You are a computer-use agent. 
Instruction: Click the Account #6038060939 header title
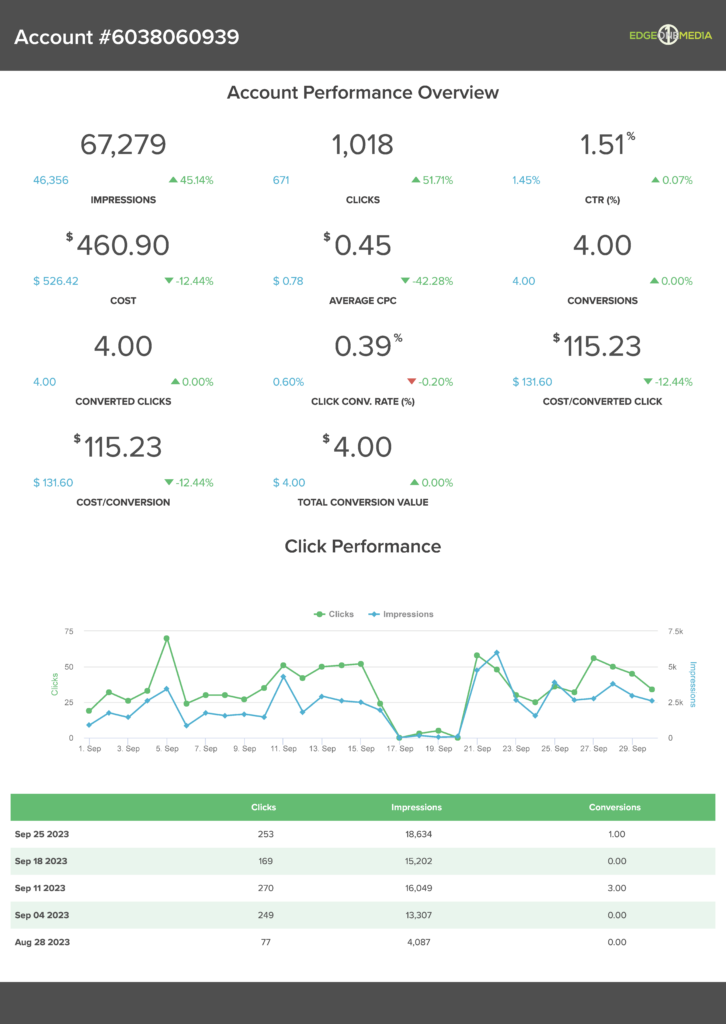[x=126, y=37]
